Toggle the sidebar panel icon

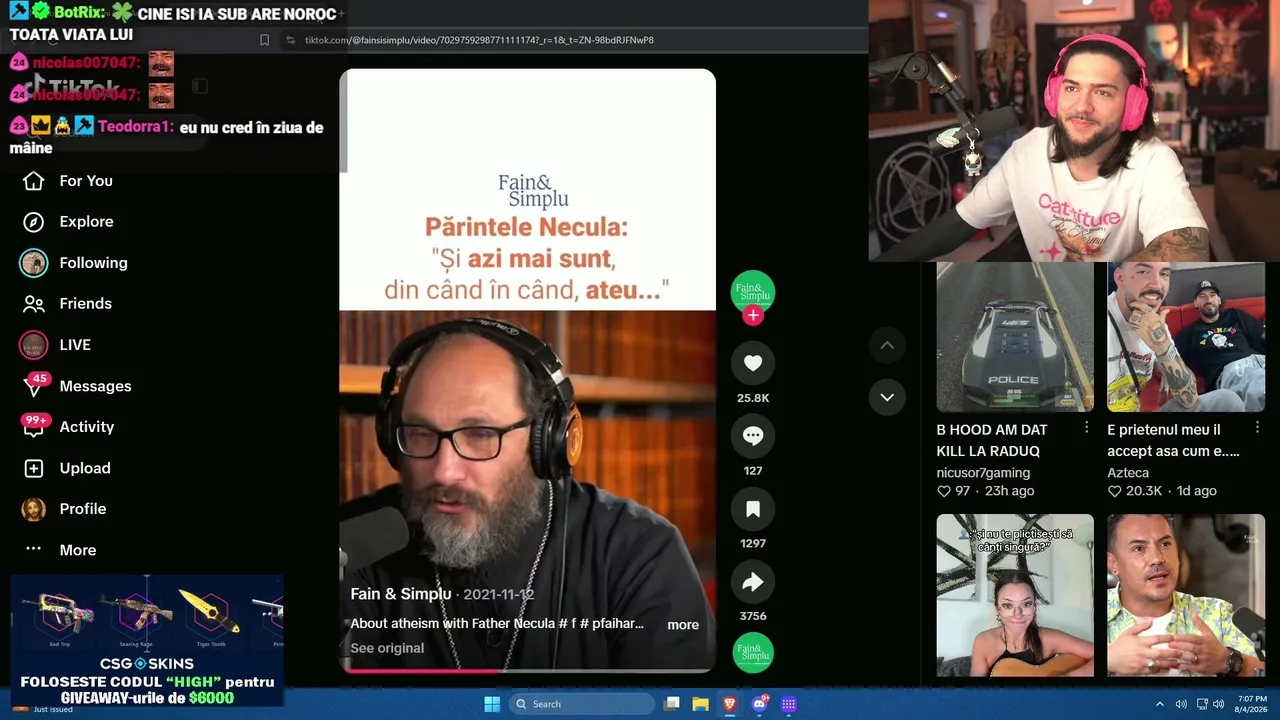click(x=200, y=86)
